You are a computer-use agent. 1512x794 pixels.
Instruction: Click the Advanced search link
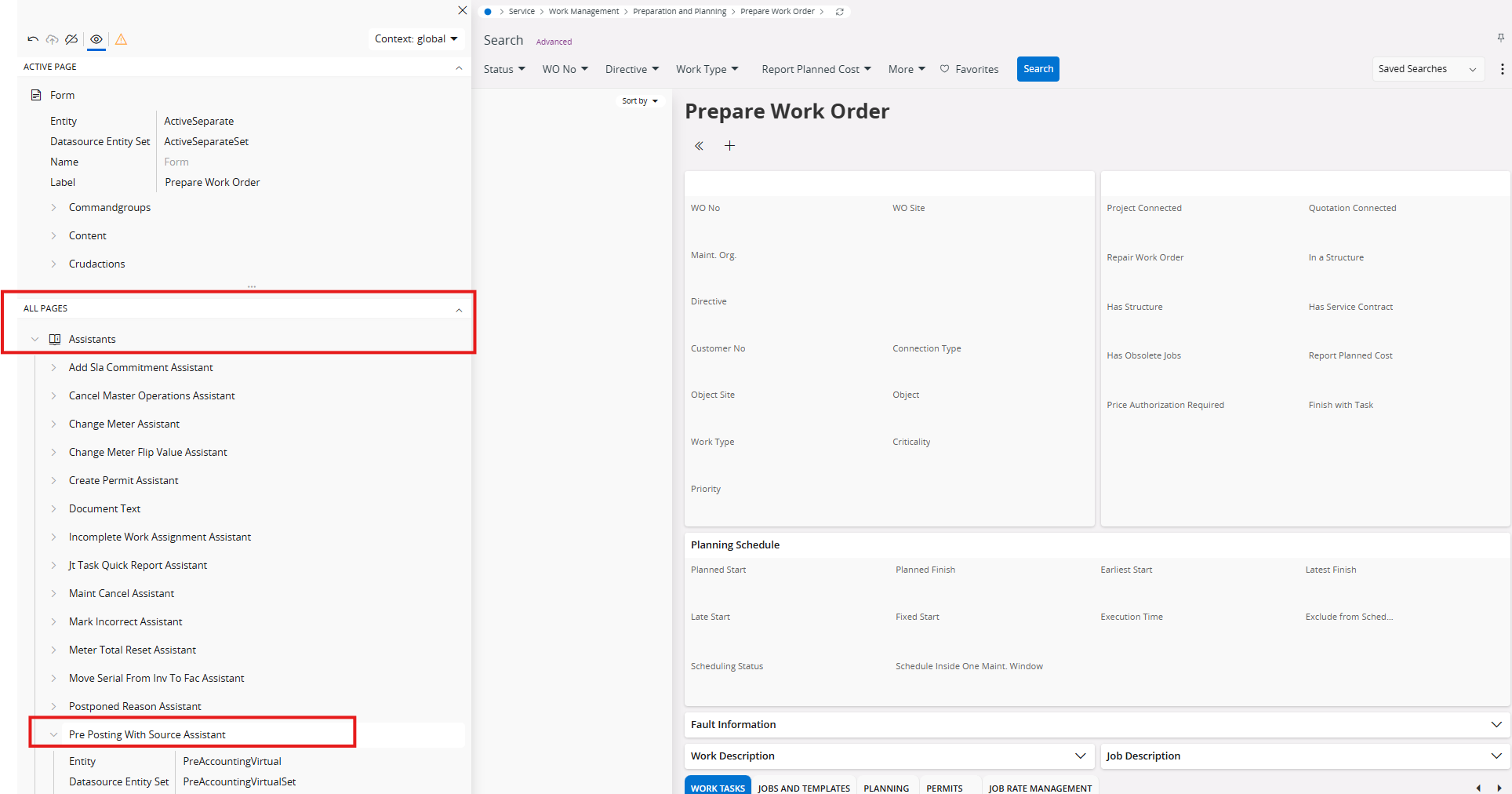tap(554, 42)
